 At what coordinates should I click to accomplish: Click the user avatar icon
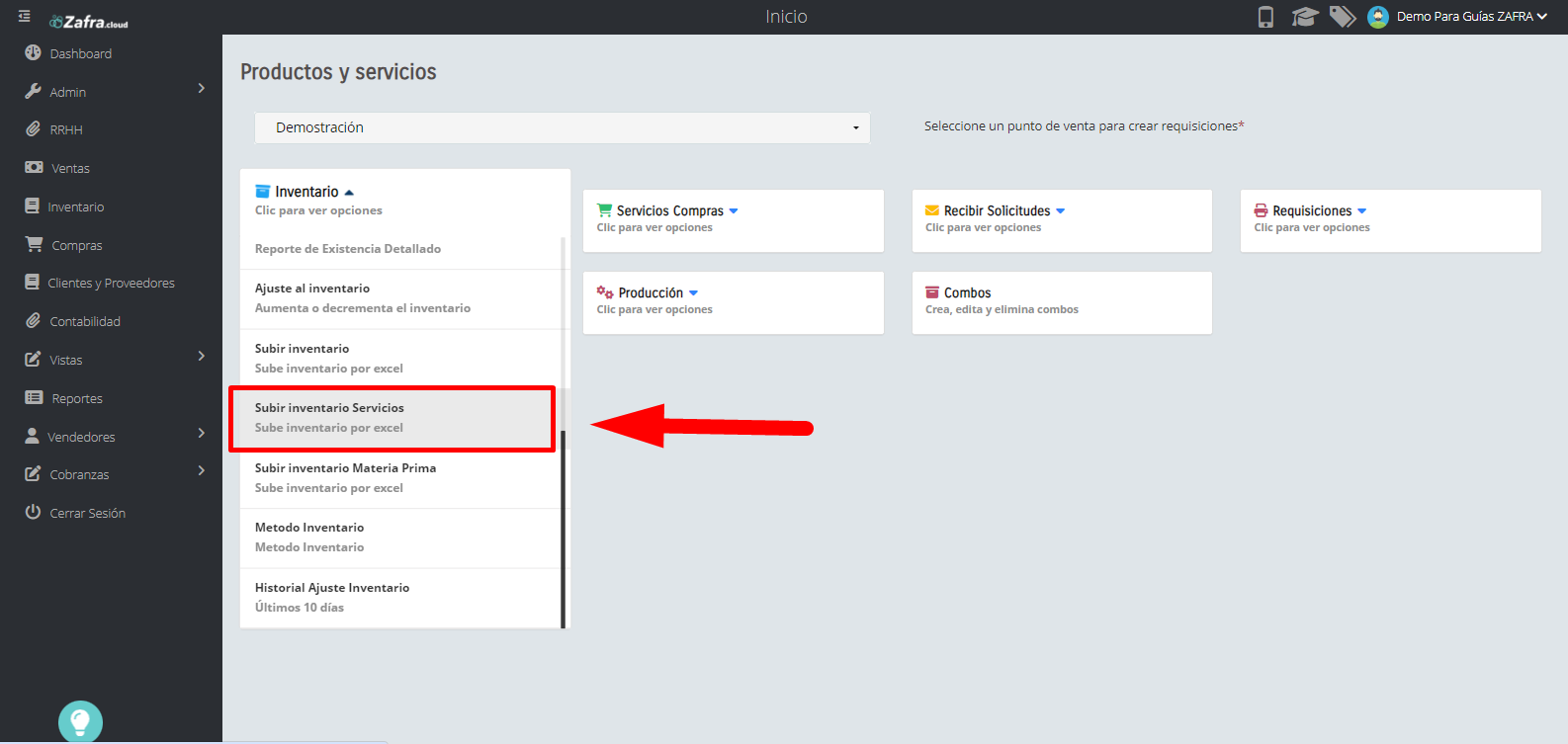(x=1378, y=17)
